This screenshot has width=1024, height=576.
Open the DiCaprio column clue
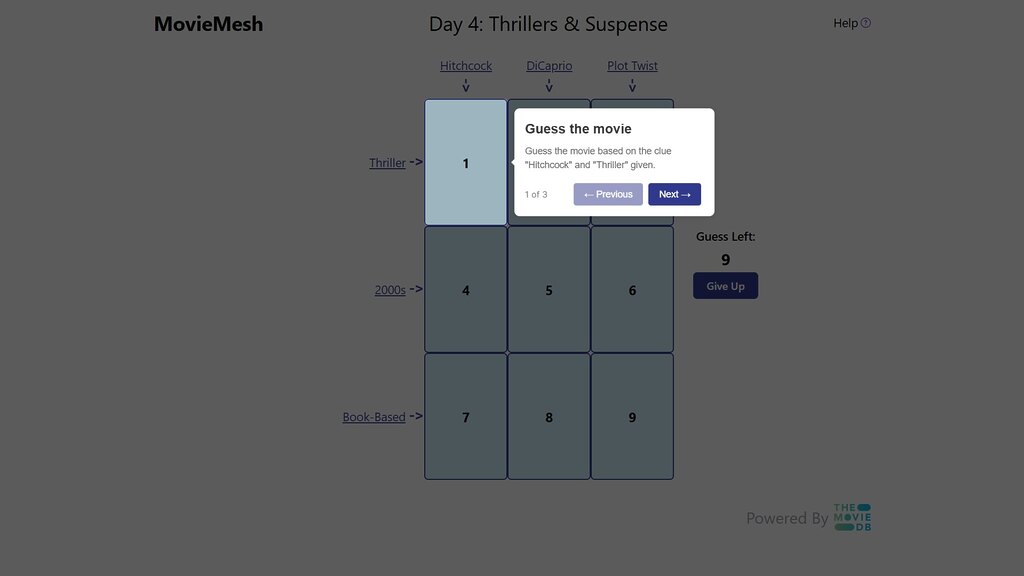click(549, 65)
